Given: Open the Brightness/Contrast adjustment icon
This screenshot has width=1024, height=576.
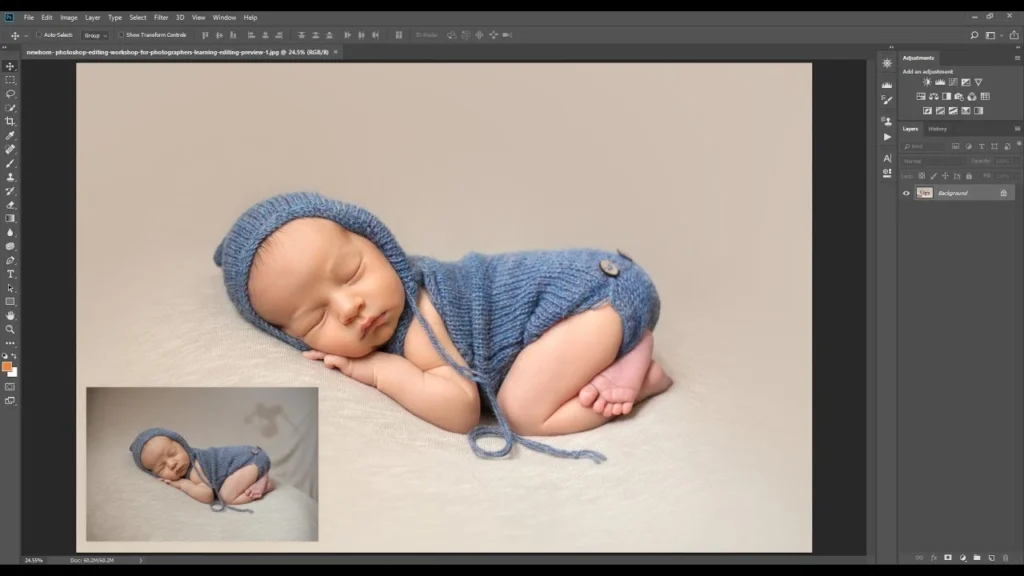Looking at the screenshot, I should click(926, 82).
